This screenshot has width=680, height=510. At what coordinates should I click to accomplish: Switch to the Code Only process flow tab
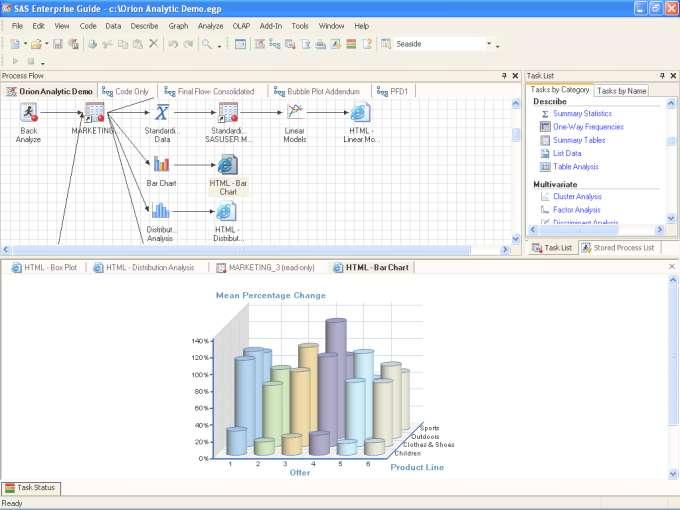126,92
